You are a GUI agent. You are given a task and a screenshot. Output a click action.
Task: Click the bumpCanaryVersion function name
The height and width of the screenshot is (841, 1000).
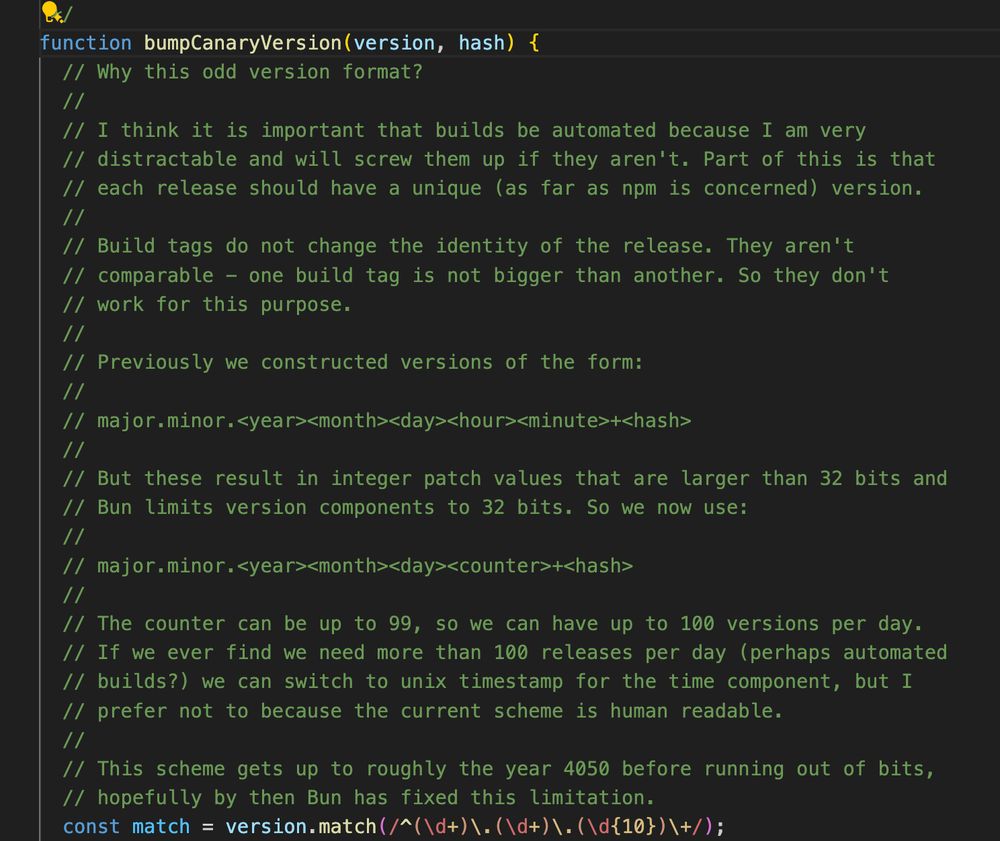click(x=242, y=43)
